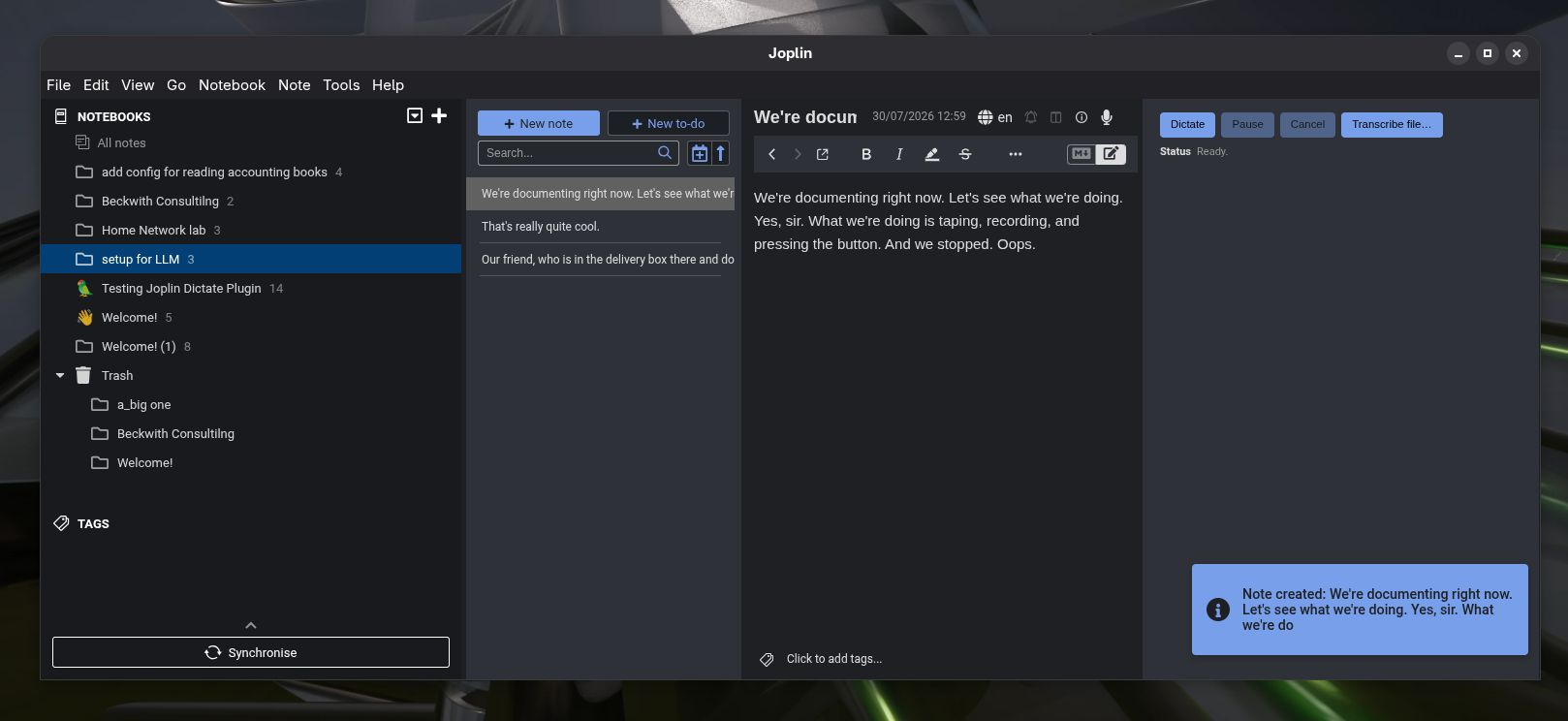Toggle the dictation microphone panel
1568x721 pixels.
pos(1107,117)
